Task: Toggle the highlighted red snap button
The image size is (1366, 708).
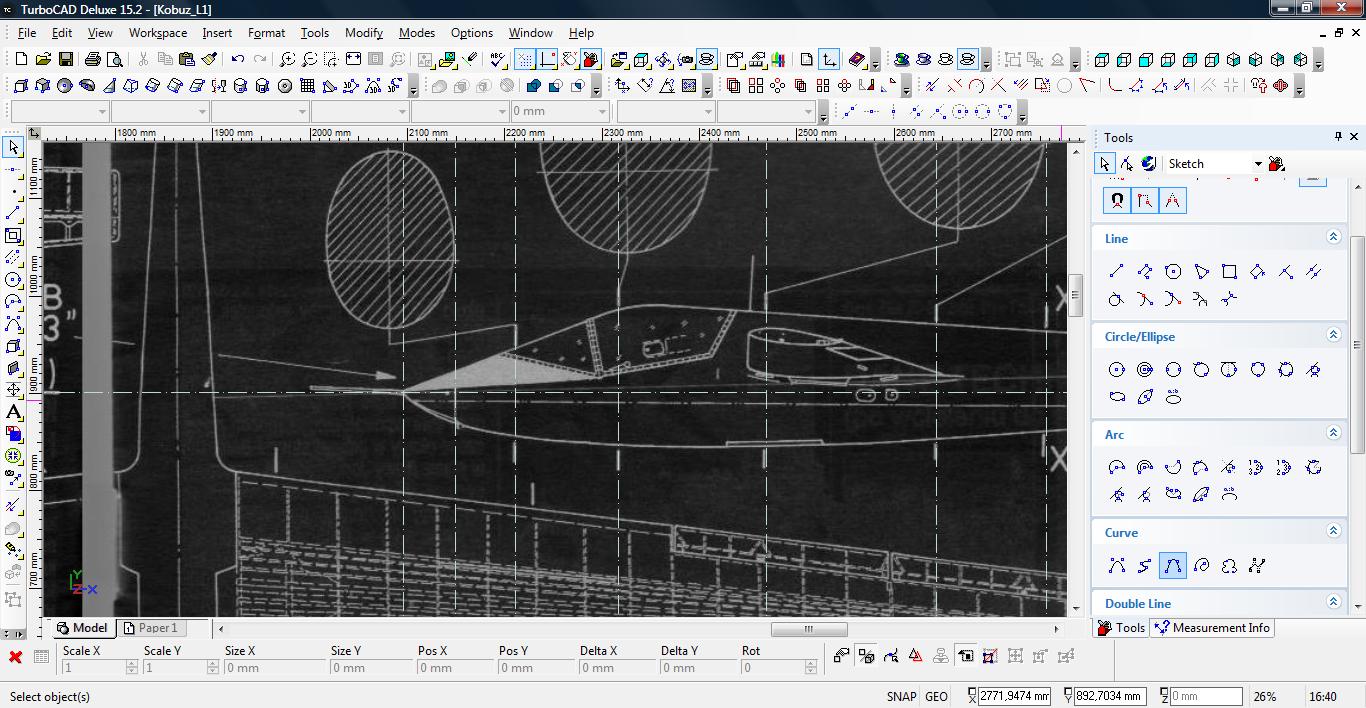Action: 591,59
